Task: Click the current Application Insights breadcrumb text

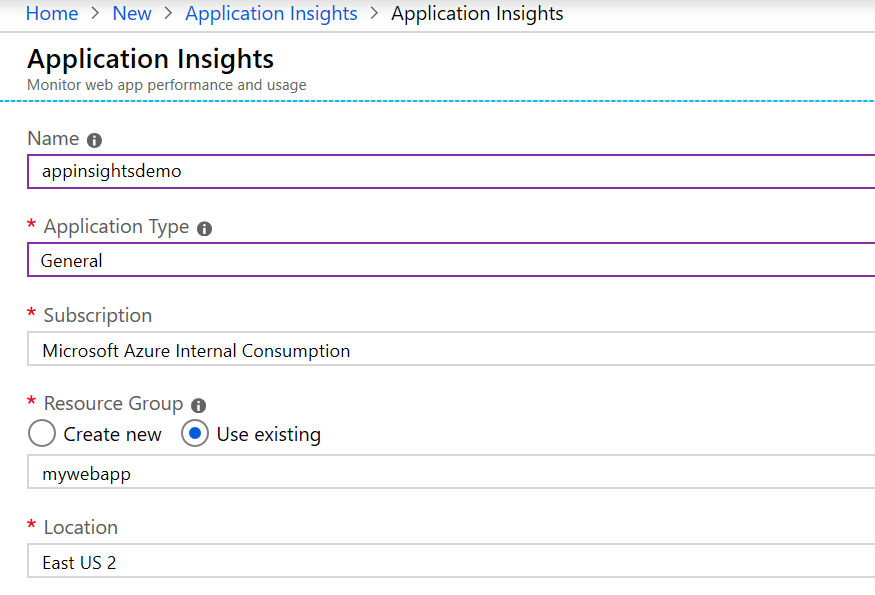Action: tap(477, 13)
